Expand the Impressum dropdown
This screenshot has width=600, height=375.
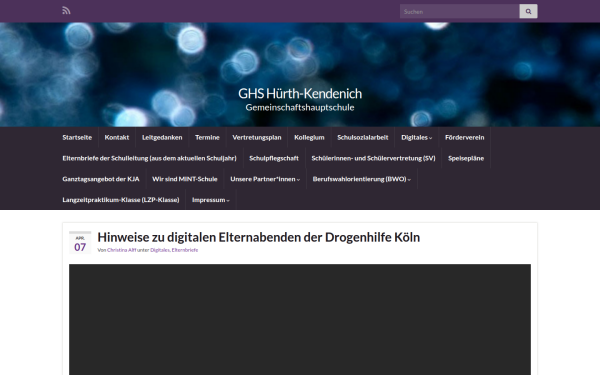pyautogui.click(x=210, y=200)
